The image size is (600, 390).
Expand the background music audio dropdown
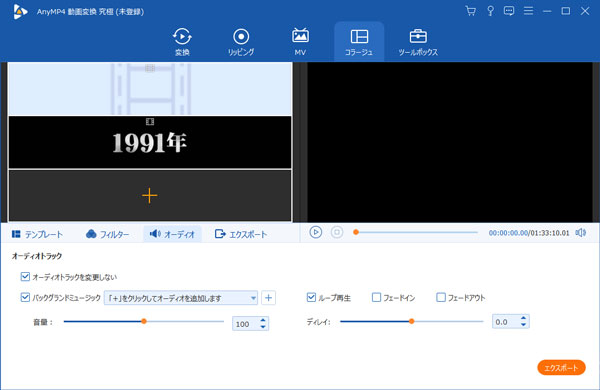click(181, 298)
